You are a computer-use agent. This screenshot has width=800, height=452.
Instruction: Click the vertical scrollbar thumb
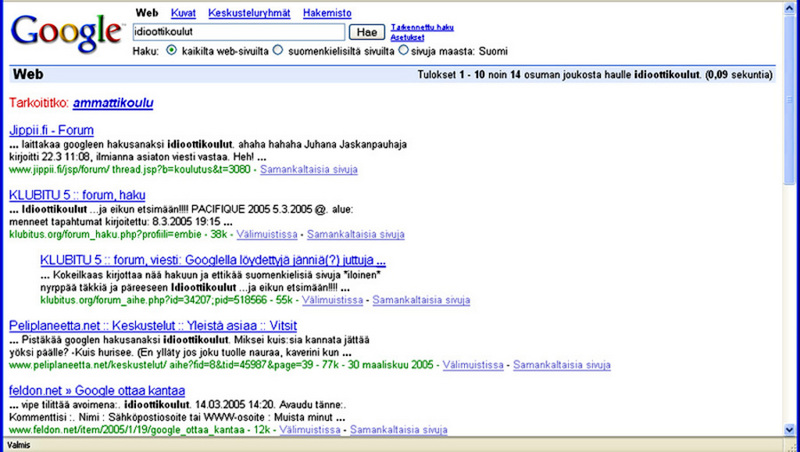[789, 99]
